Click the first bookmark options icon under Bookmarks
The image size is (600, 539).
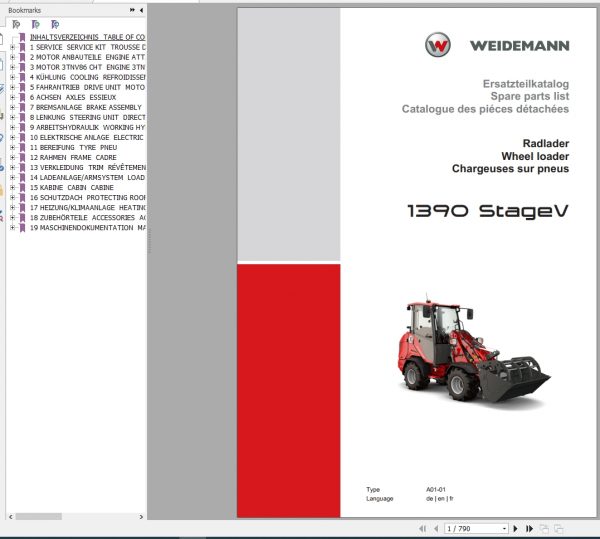(x=16, y=24)
